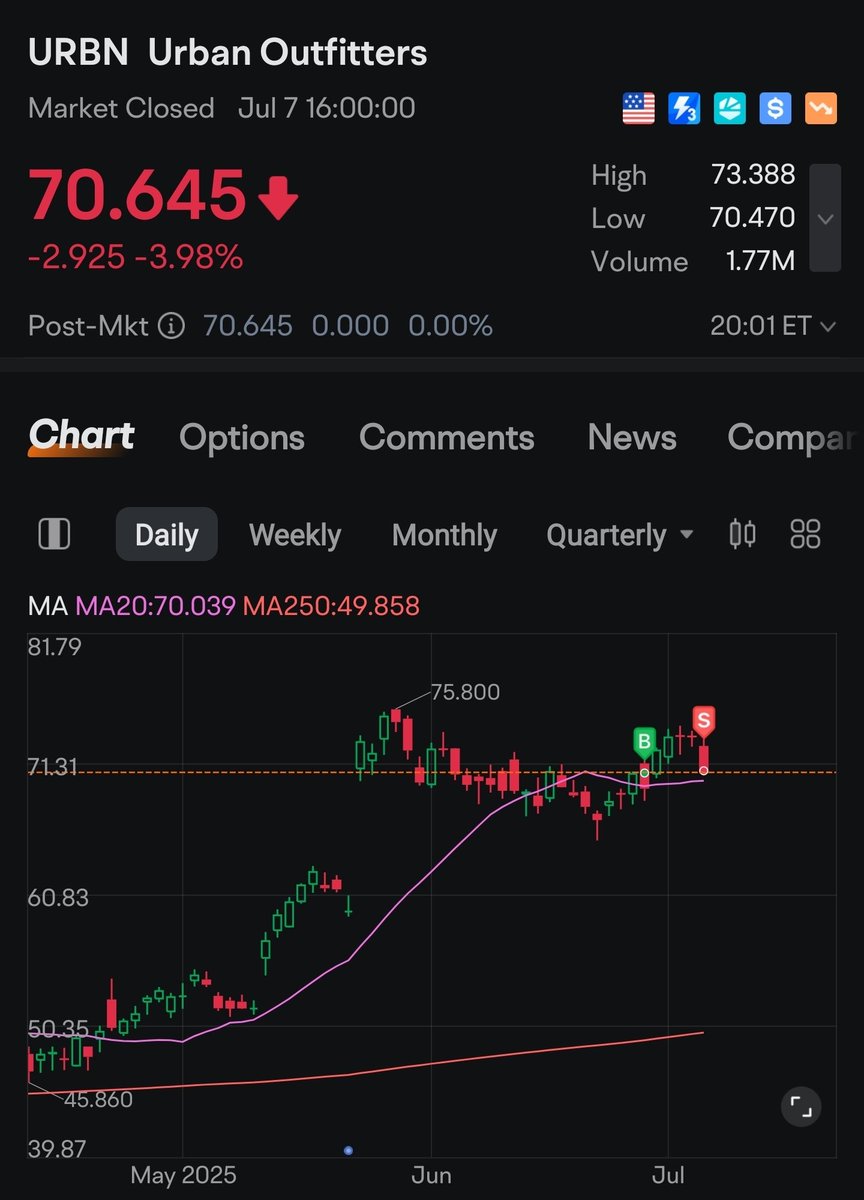Select the Monthly timeframe
Image resolution: width=864 pixels, height=1200 pixels.
[444, 535]
